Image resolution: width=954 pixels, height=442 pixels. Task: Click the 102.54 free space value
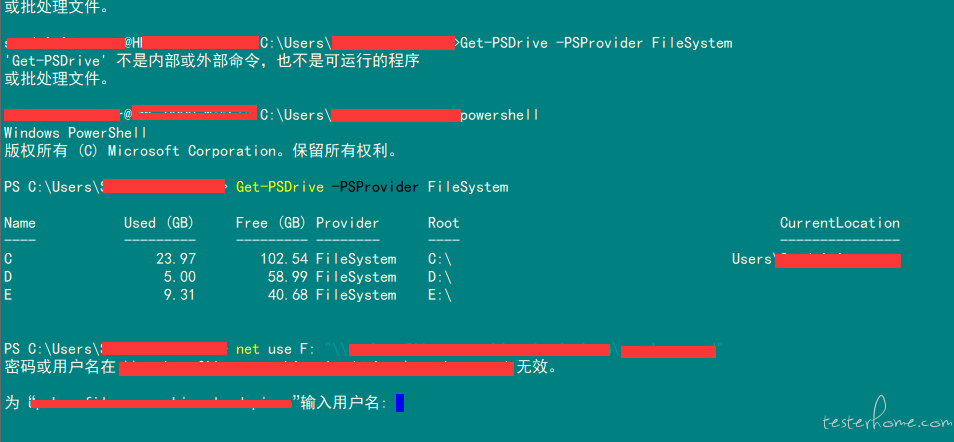point(284,259)
